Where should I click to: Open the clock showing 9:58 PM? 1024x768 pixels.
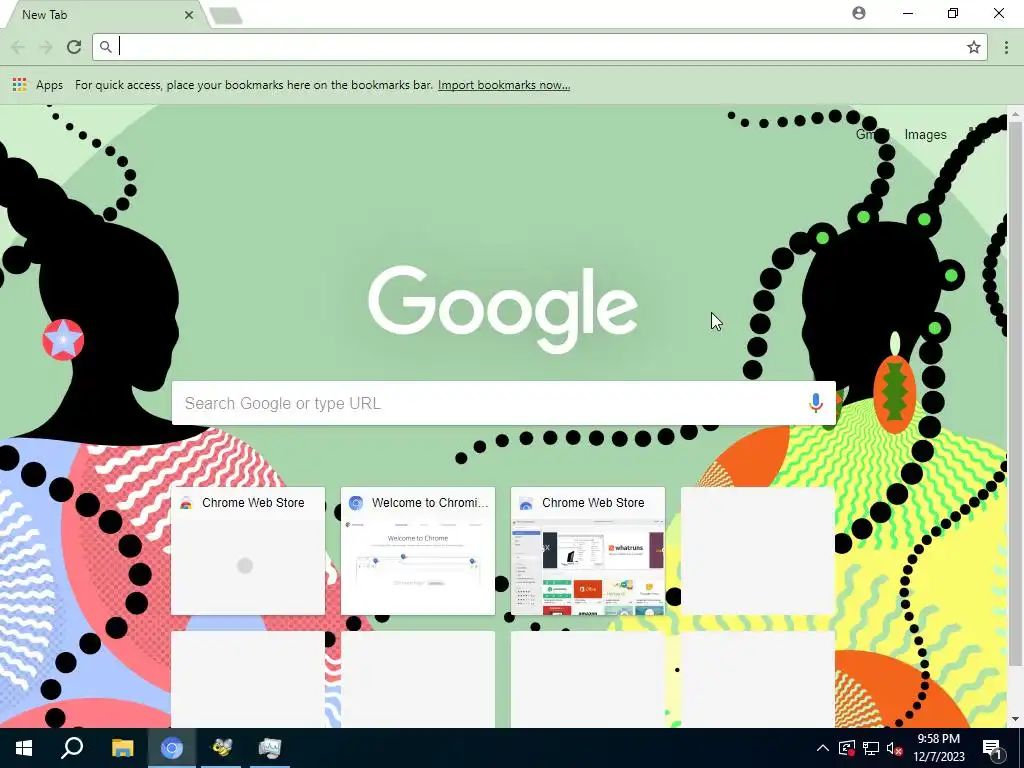(x=938, y=748)
